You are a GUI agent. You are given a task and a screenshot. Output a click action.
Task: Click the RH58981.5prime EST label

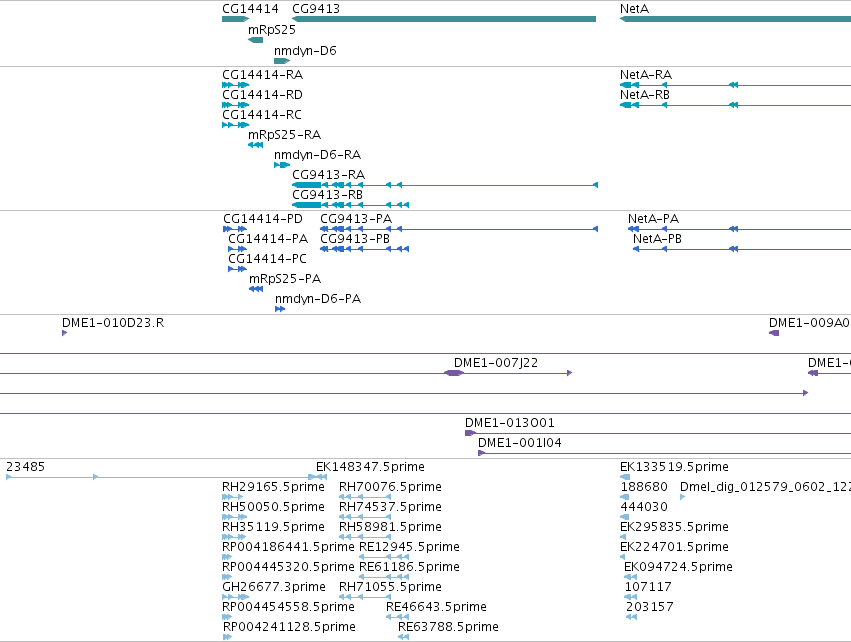(x=390, y=527)
